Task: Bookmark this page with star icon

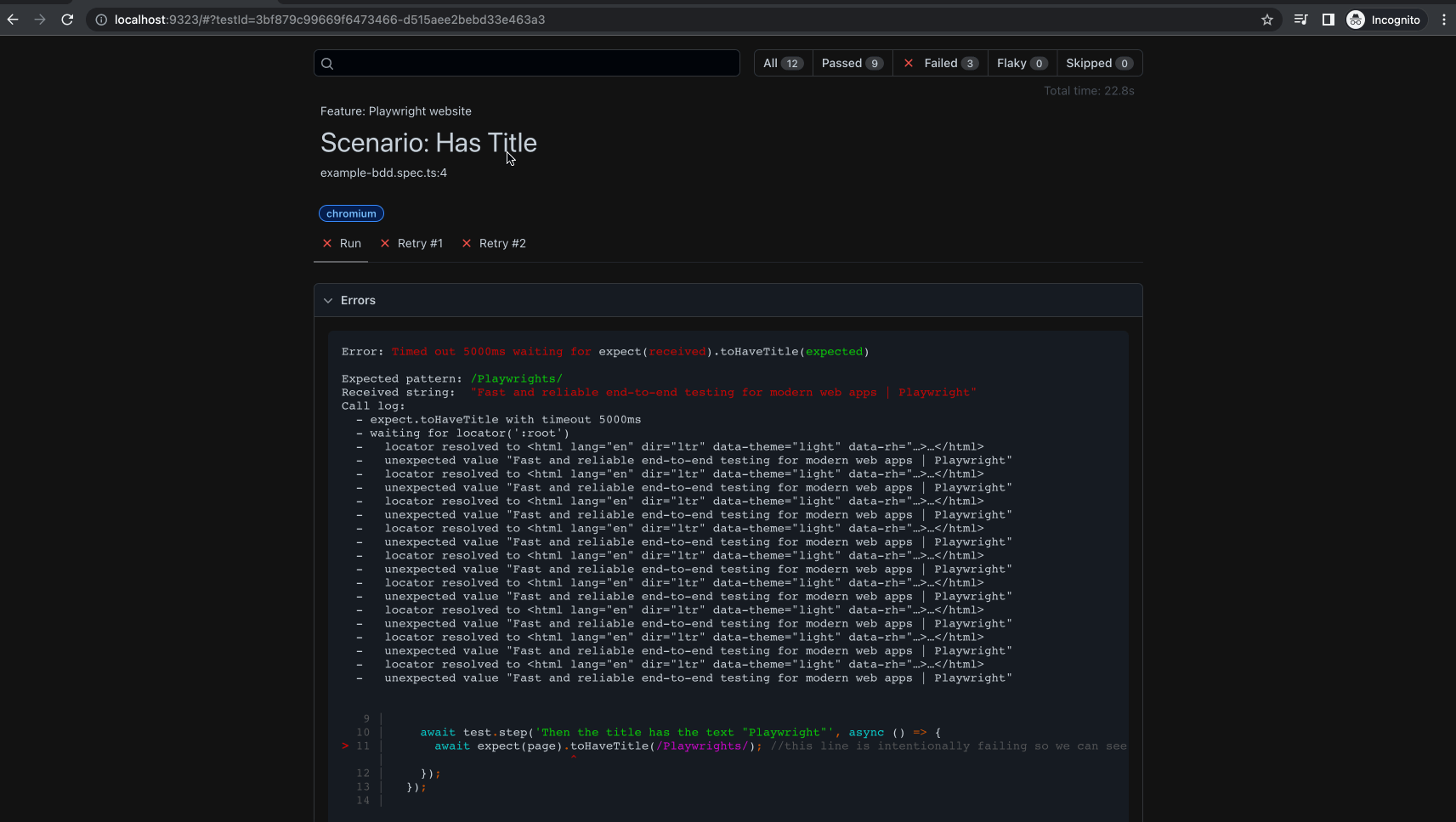Action: pos(1266,20)
